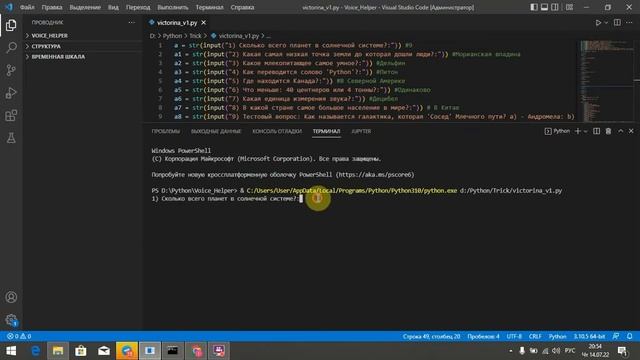The image size is (640, 360).
Task: Open errors and warnings status item
Action: [x=19, y=336]
